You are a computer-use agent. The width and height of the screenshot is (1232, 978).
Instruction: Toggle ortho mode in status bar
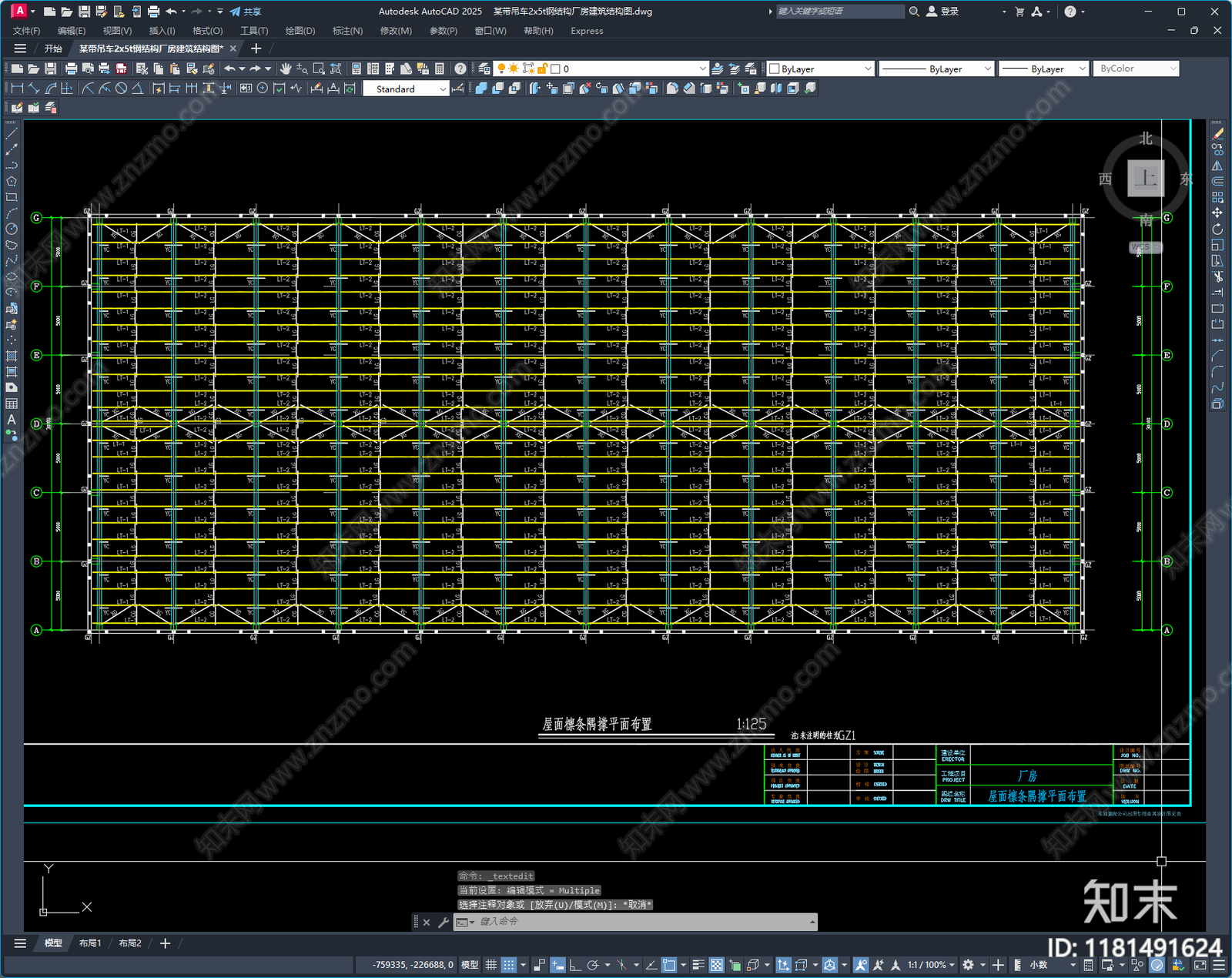pyautogui.click(x=574, y=965)
